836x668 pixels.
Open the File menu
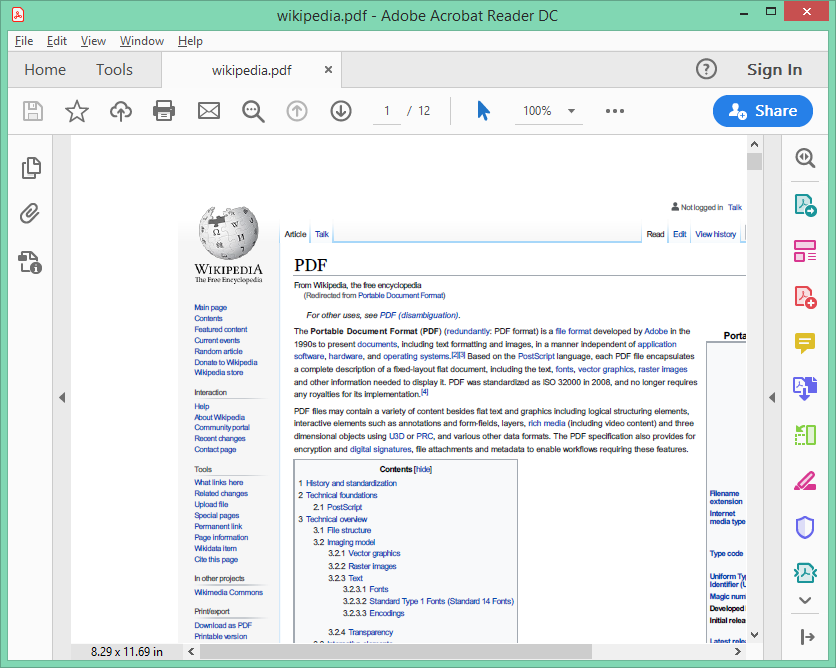point(24,41)
